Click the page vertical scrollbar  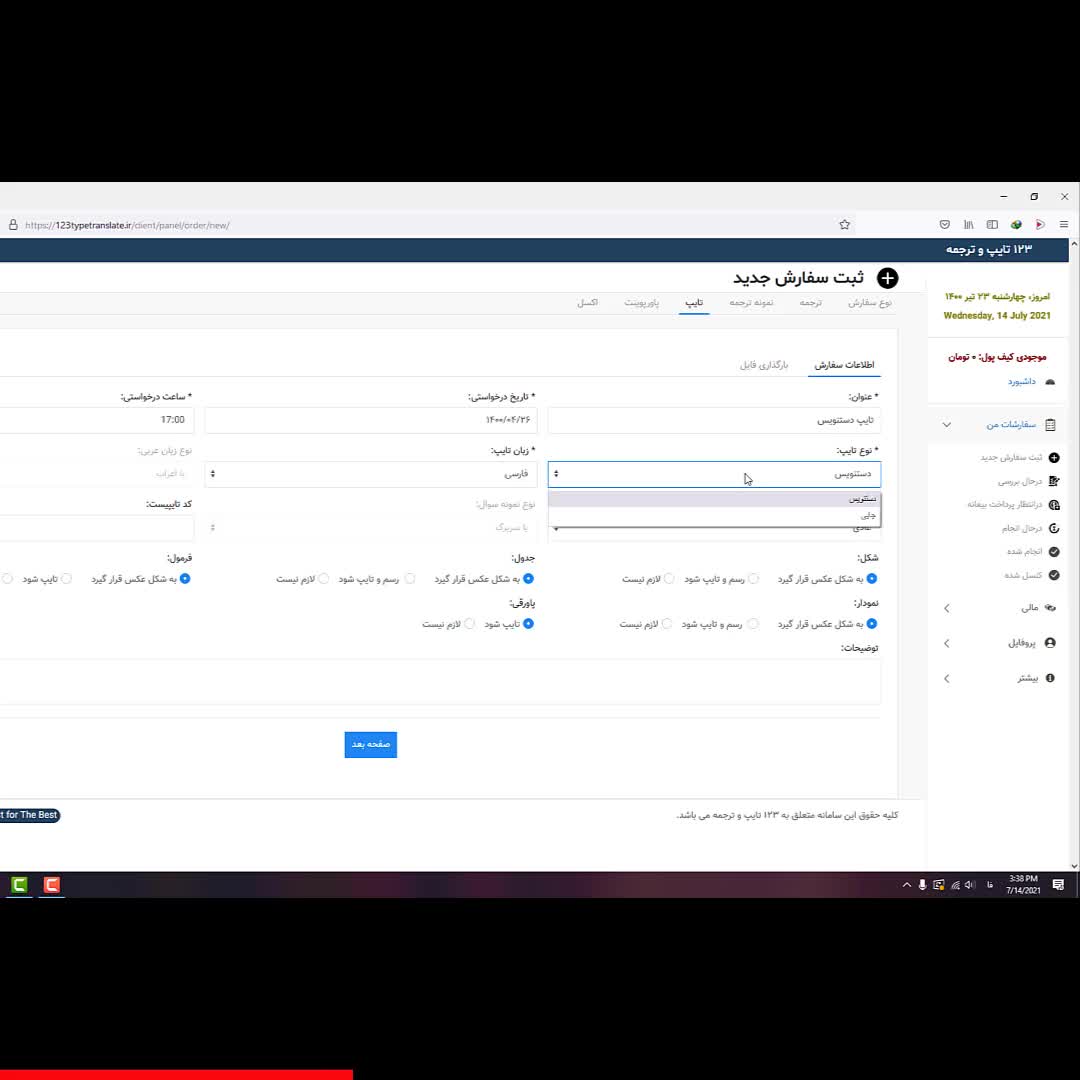pos(1074,550)
